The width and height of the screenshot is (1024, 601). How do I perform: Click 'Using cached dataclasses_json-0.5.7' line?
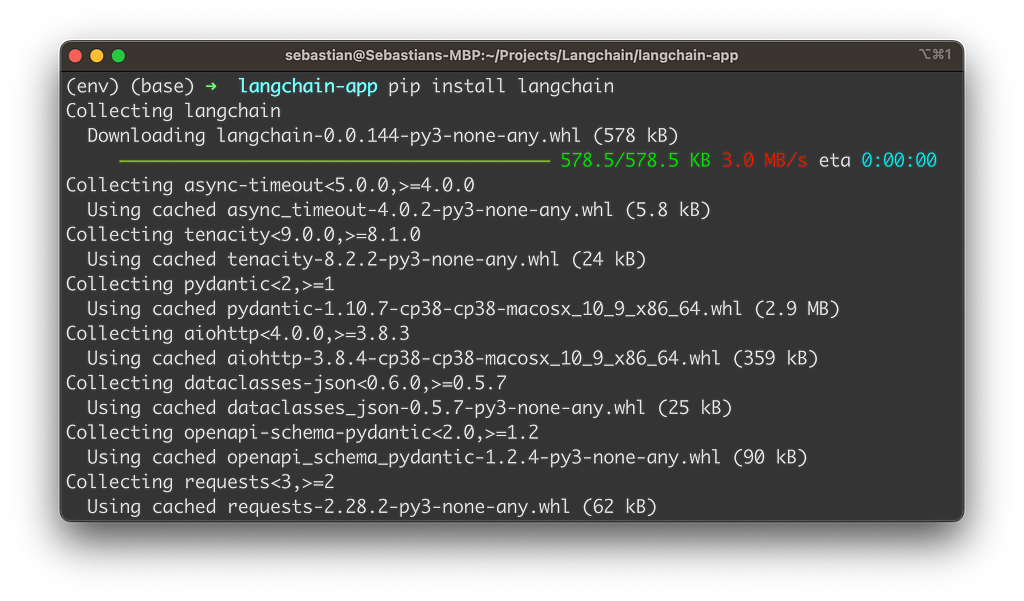pyautogui.click(x=409, y=408)
